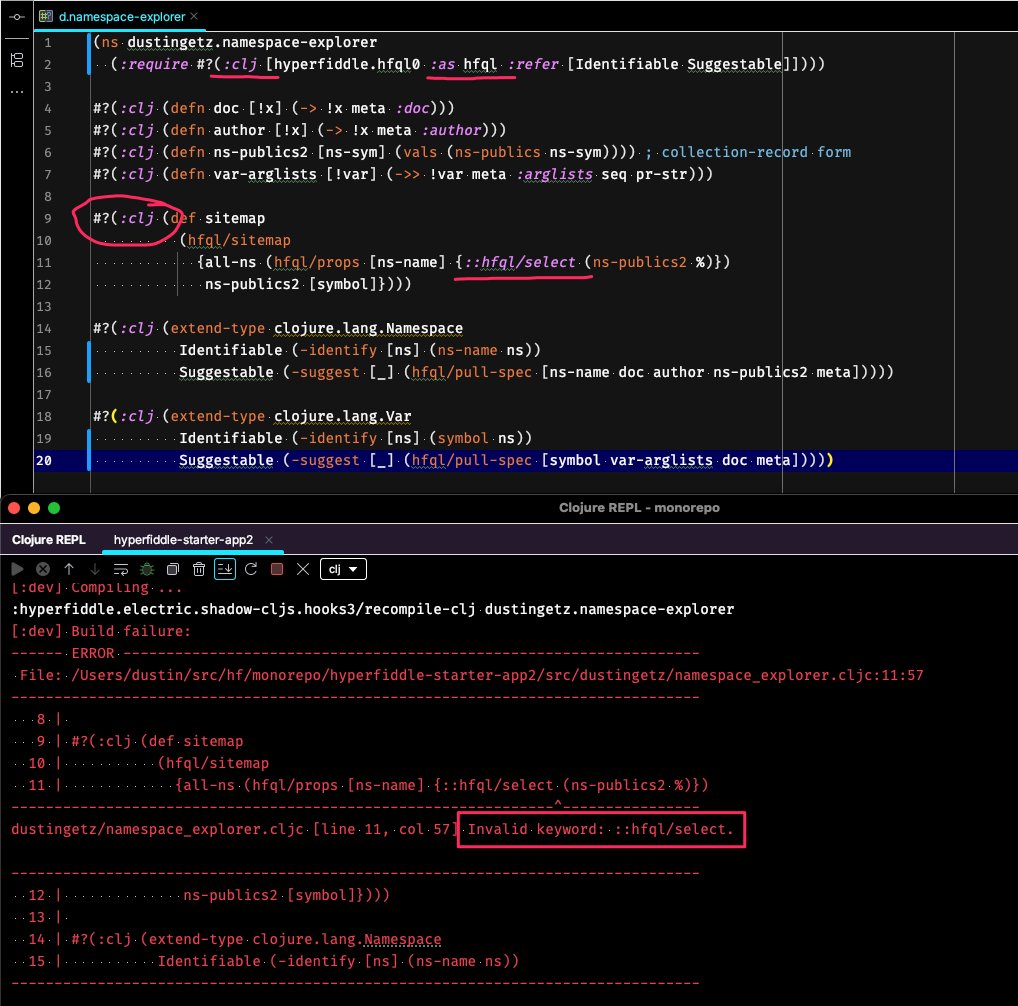
Task: Click the cljc file icon on the editor tab
Action: pyautogui.click(x=45, y=16)
